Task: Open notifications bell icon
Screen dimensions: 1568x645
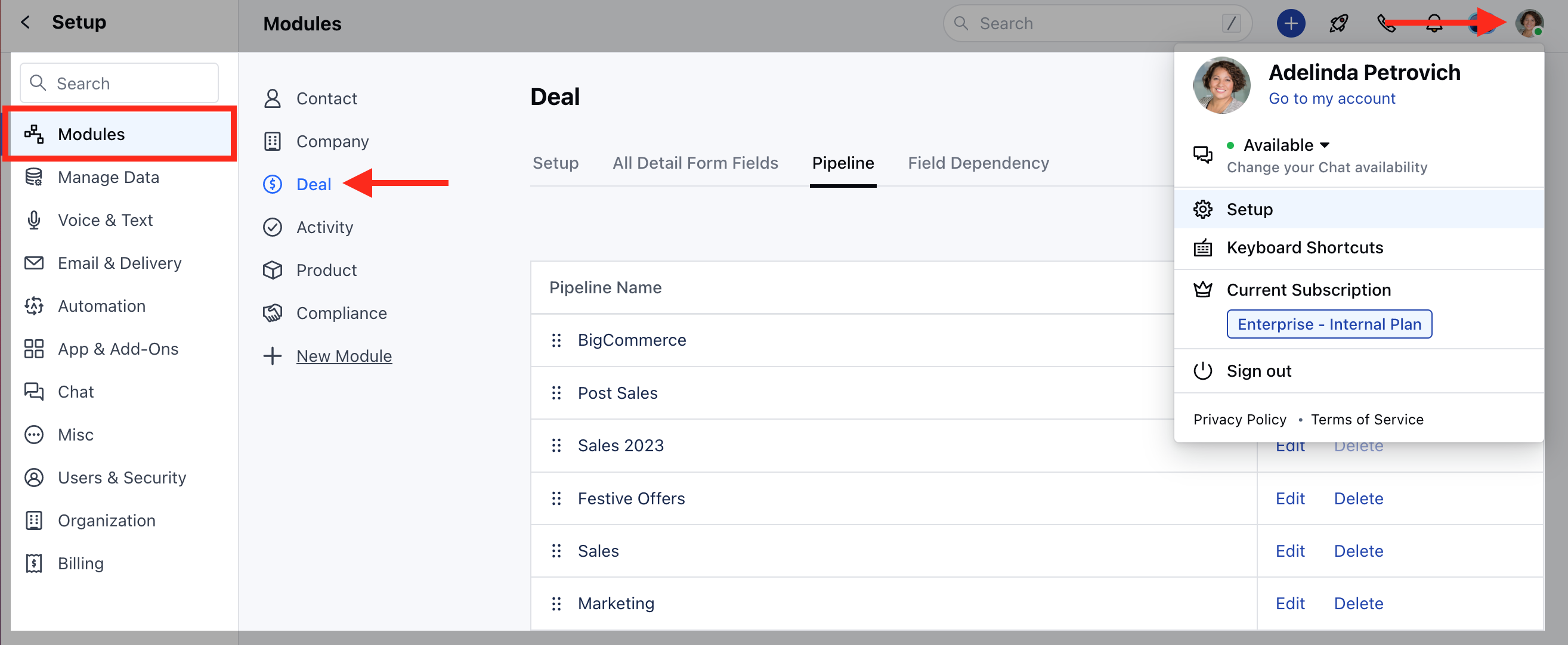Action: click(x=1433, y=24)
